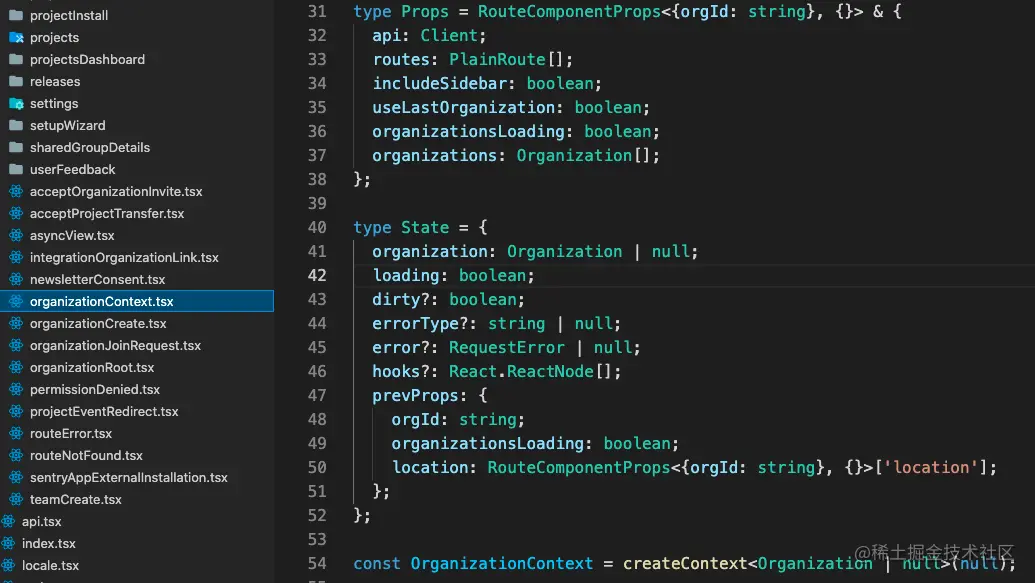This screenshot has width=1035, height=583.
Task: Click React icon beside acceptProjectTransfer.tsx
Action: 16,213
